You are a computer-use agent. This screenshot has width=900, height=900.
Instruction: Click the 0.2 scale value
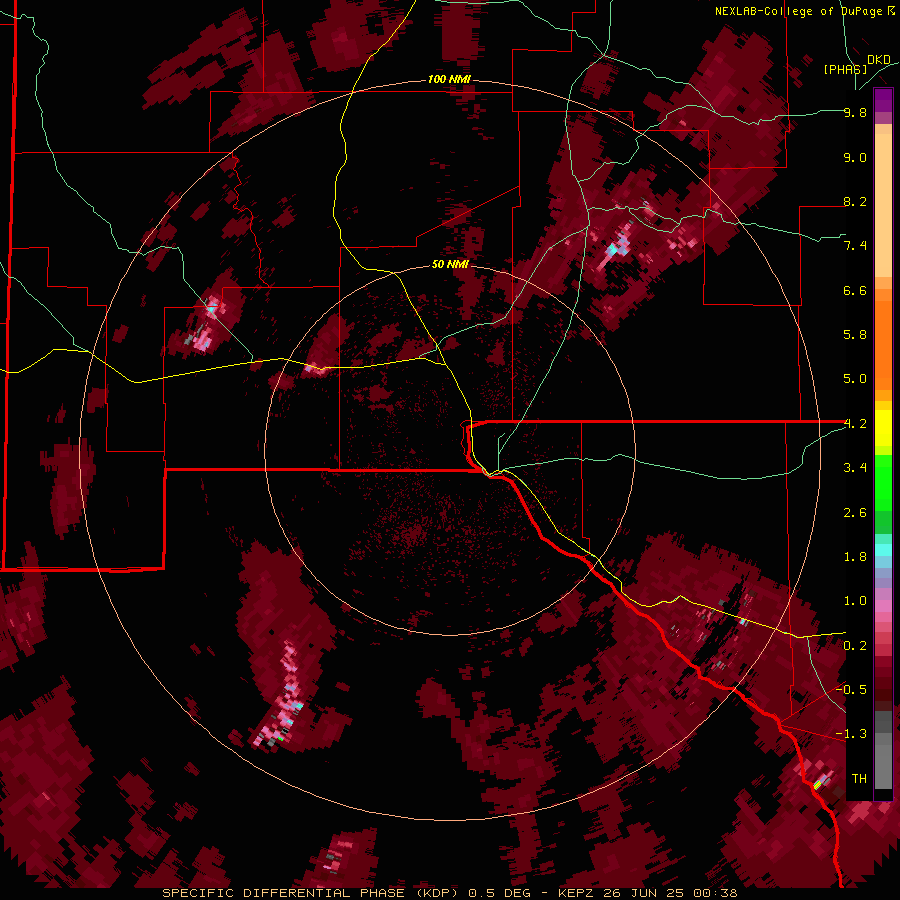855,646
